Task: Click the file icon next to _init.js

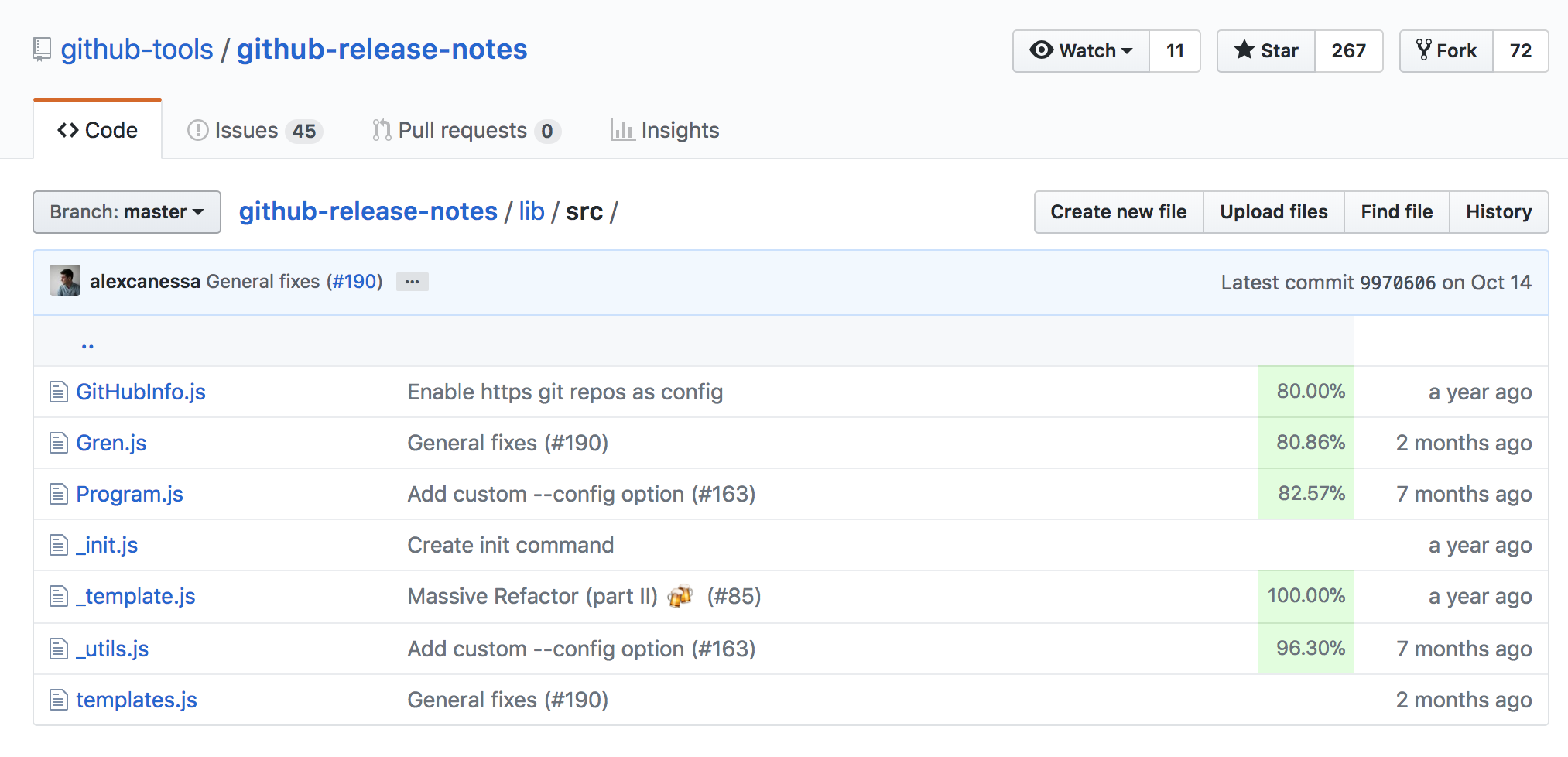Action: [x=59, y=545]
